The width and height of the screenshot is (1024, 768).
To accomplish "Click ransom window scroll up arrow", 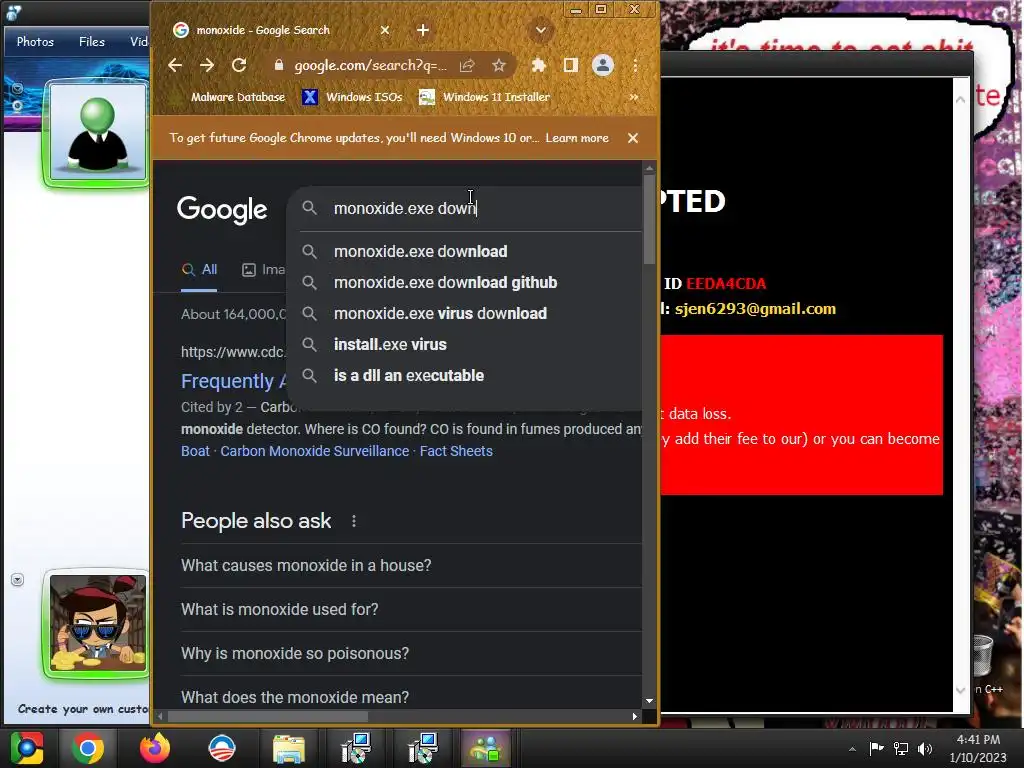I will click(x=961, y=100).
